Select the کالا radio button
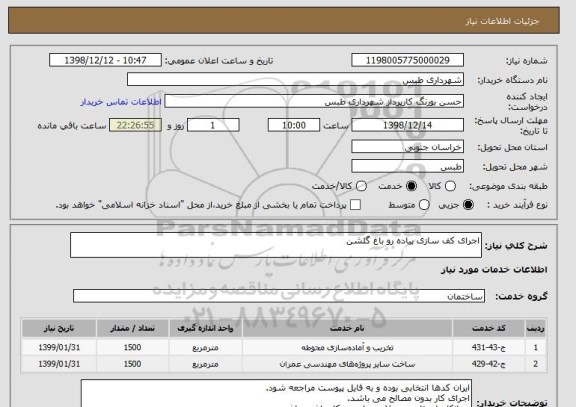The width and height of the screenshot is (576, 407). pos(450,186)
